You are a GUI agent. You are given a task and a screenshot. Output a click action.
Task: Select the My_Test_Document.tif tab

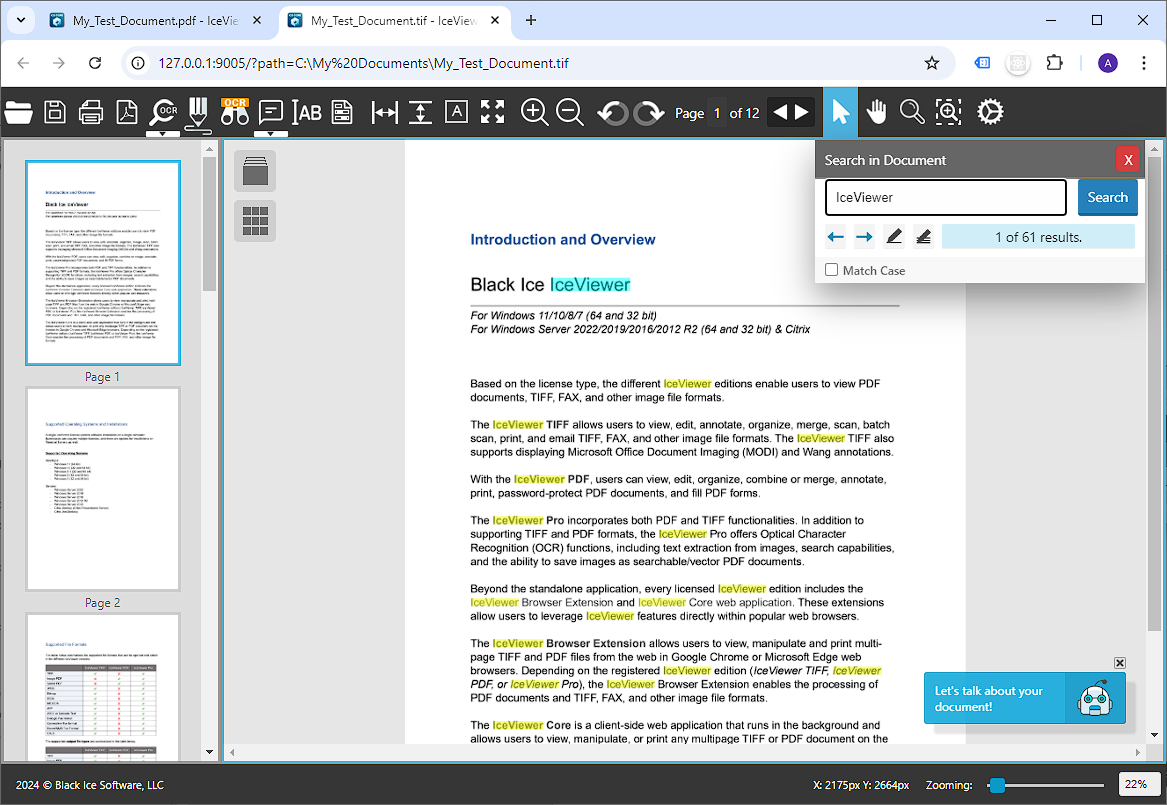coord(394,21)
